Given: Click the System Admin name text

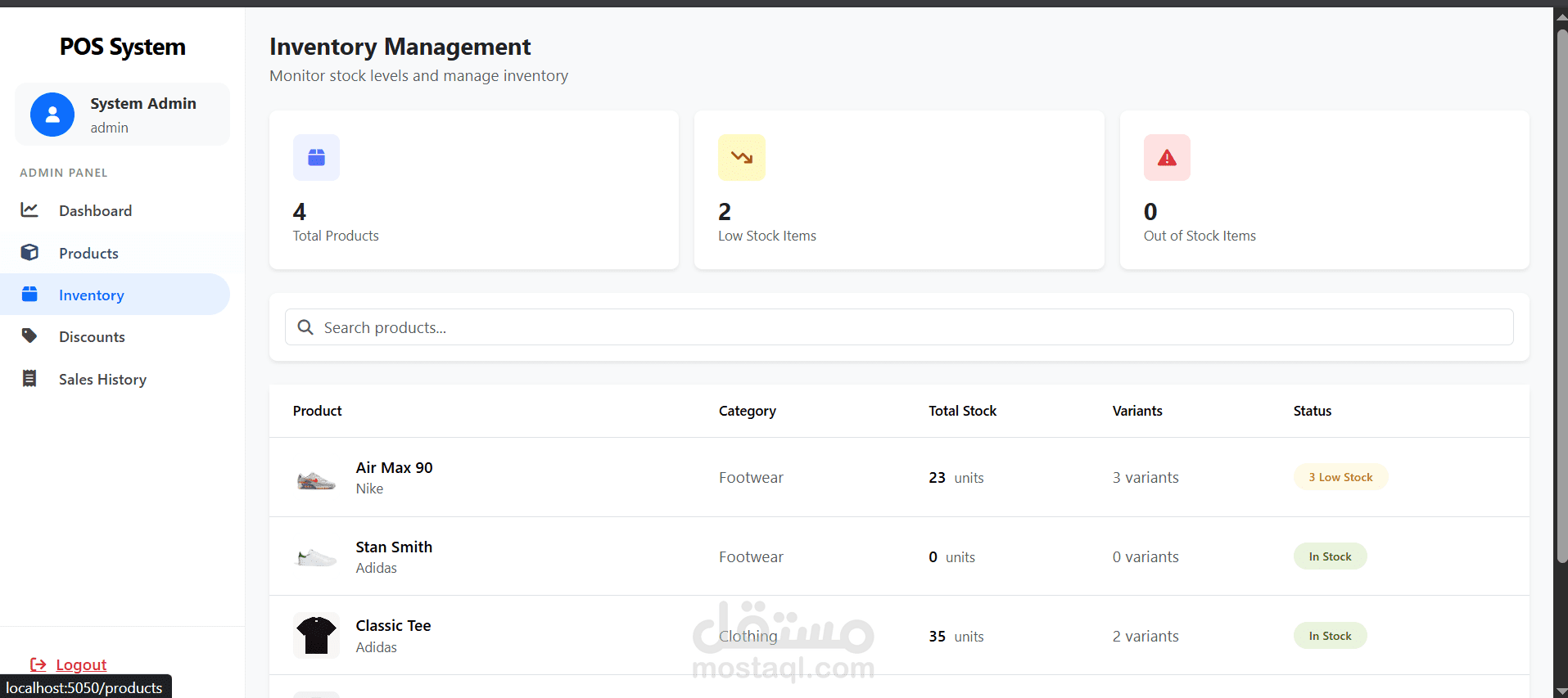Looking at the screenshot, I should 143,103.
